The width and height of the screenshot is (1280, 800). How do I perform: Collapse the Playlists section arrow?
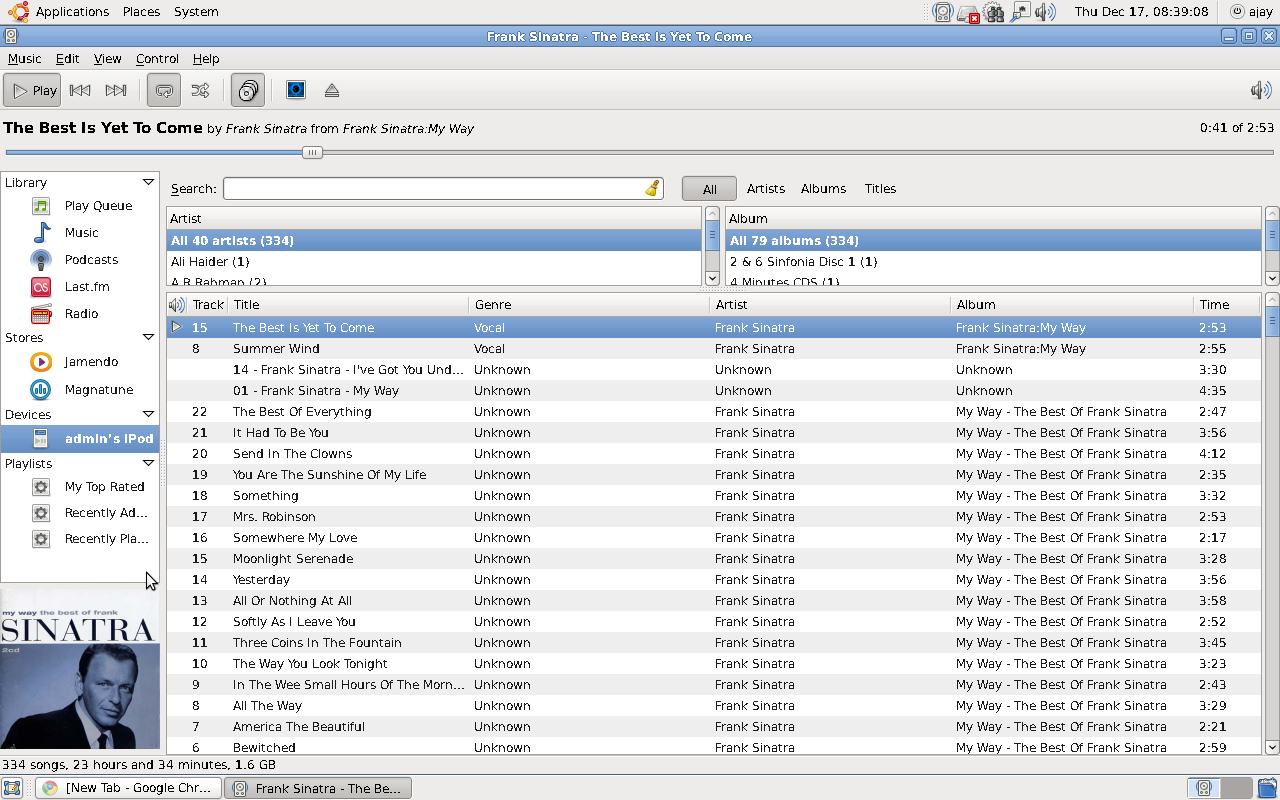[x=148, y=463]
